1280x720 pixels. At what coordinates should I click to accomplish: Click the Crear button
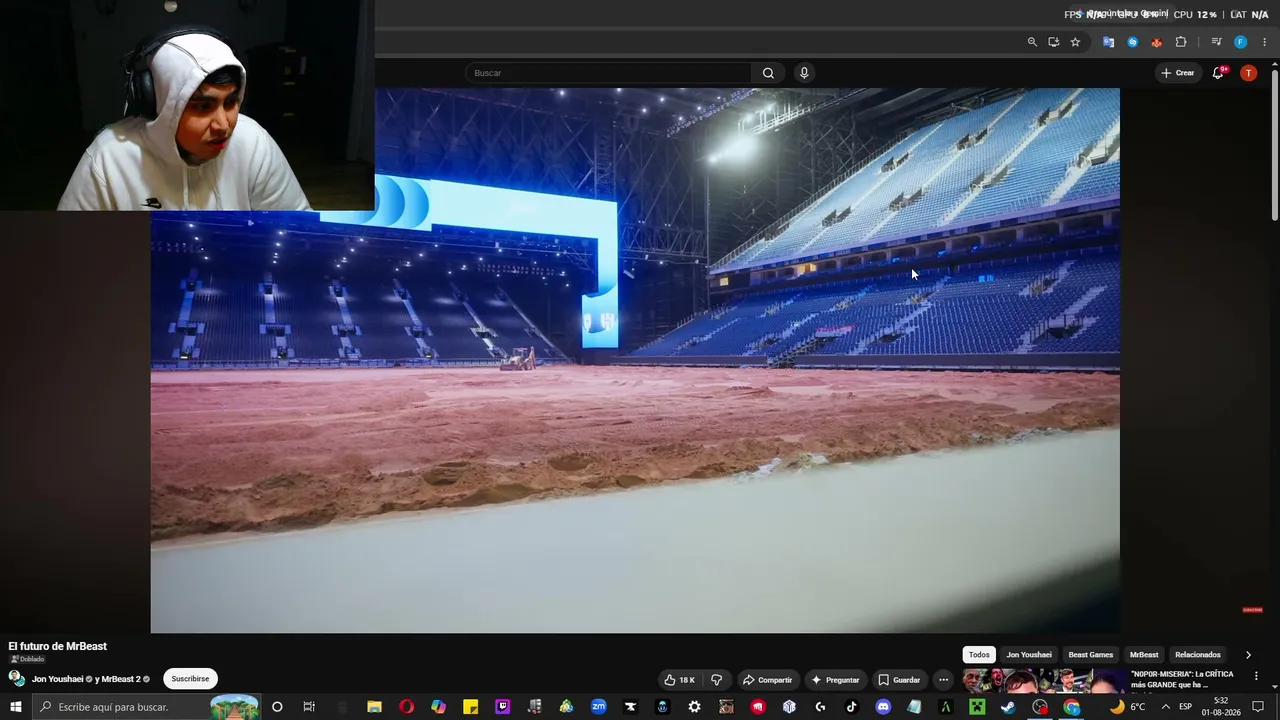[1178, 73]
